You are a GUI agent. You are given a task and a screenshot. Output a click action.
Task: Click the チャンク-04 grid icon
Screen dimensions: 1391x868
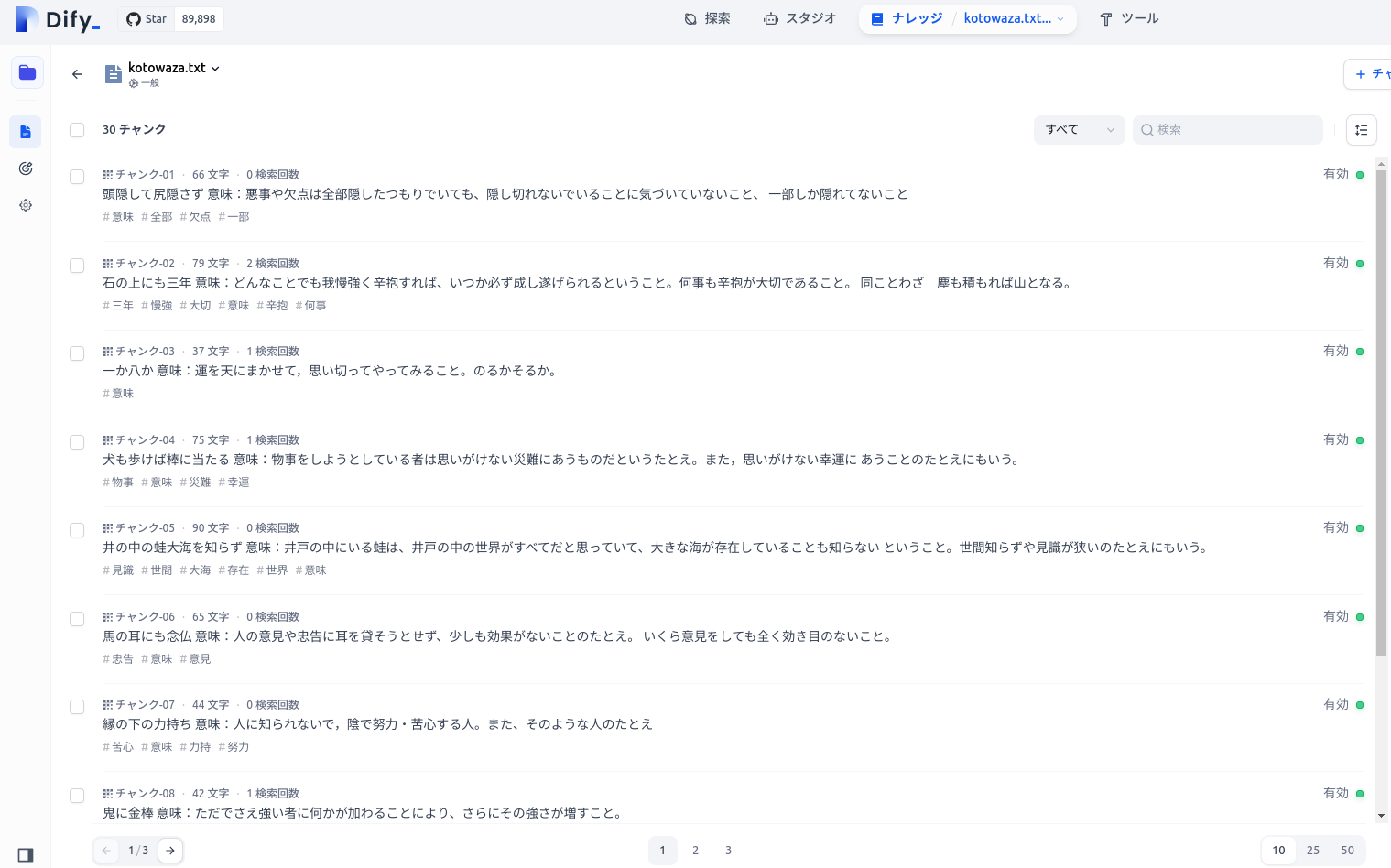[108, 440]
